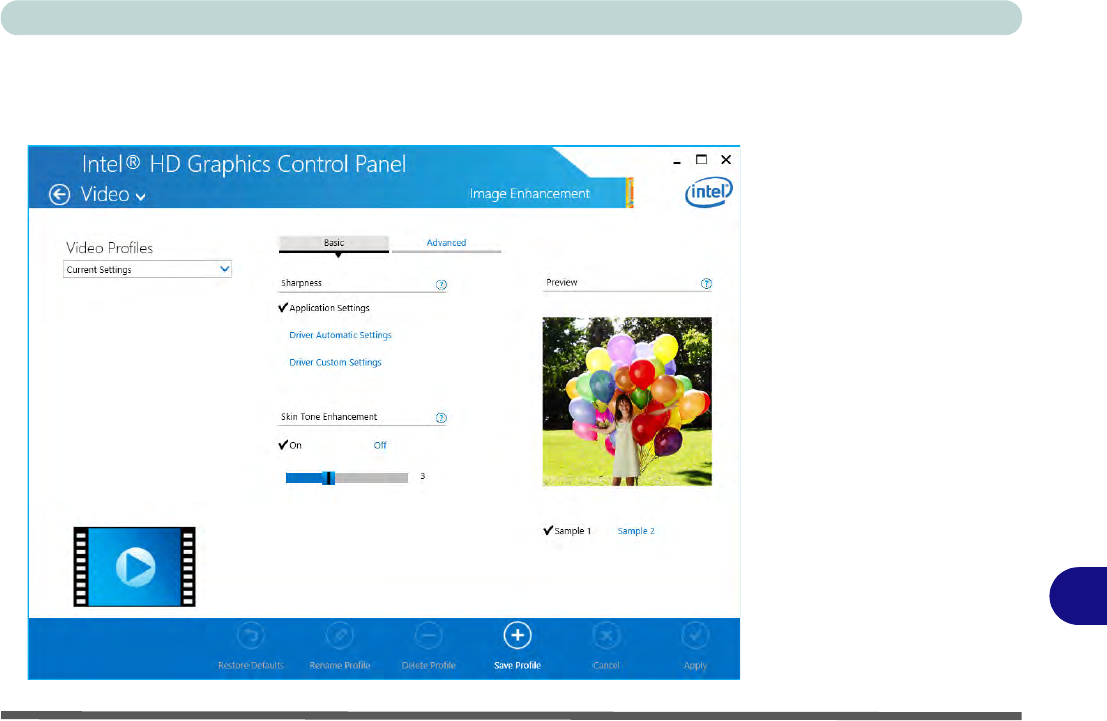Select Application Settings for Sharpness
Image resolution: width=1107 pixels, height=721 pixels.
click(324, 308)
